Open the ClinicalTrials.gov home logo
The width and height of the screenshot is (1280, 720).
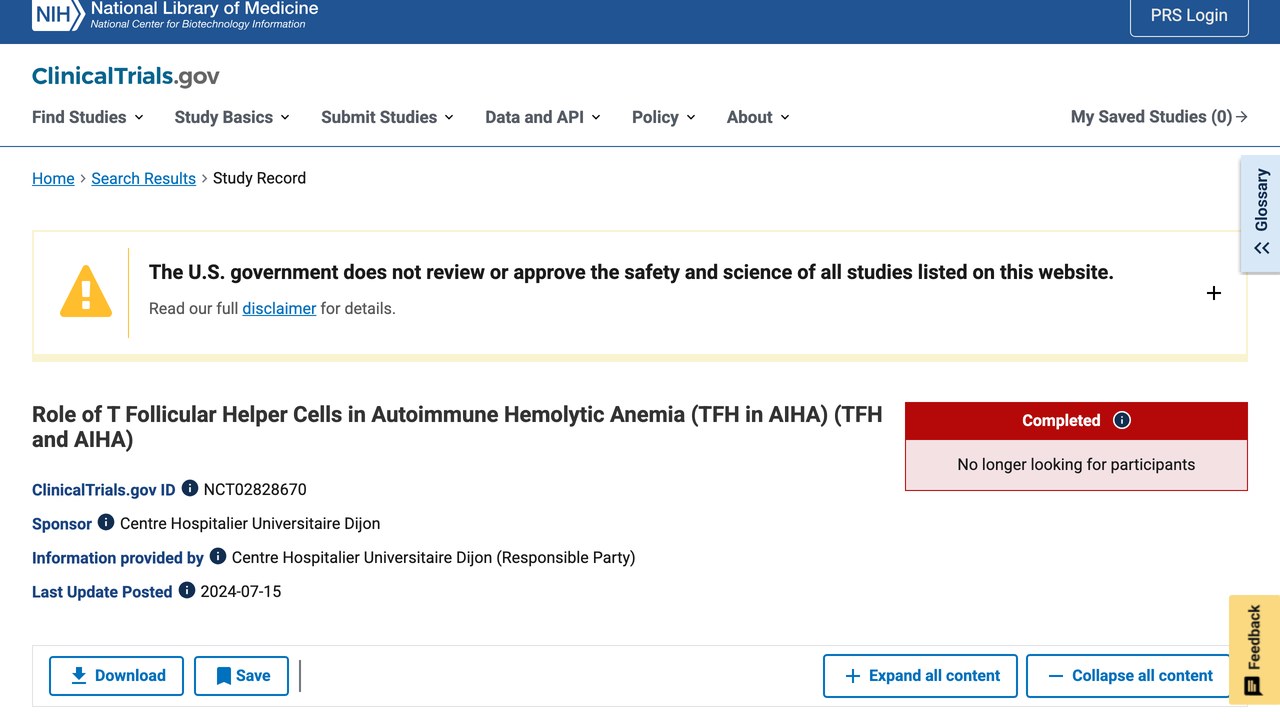(x=125, y=76)
